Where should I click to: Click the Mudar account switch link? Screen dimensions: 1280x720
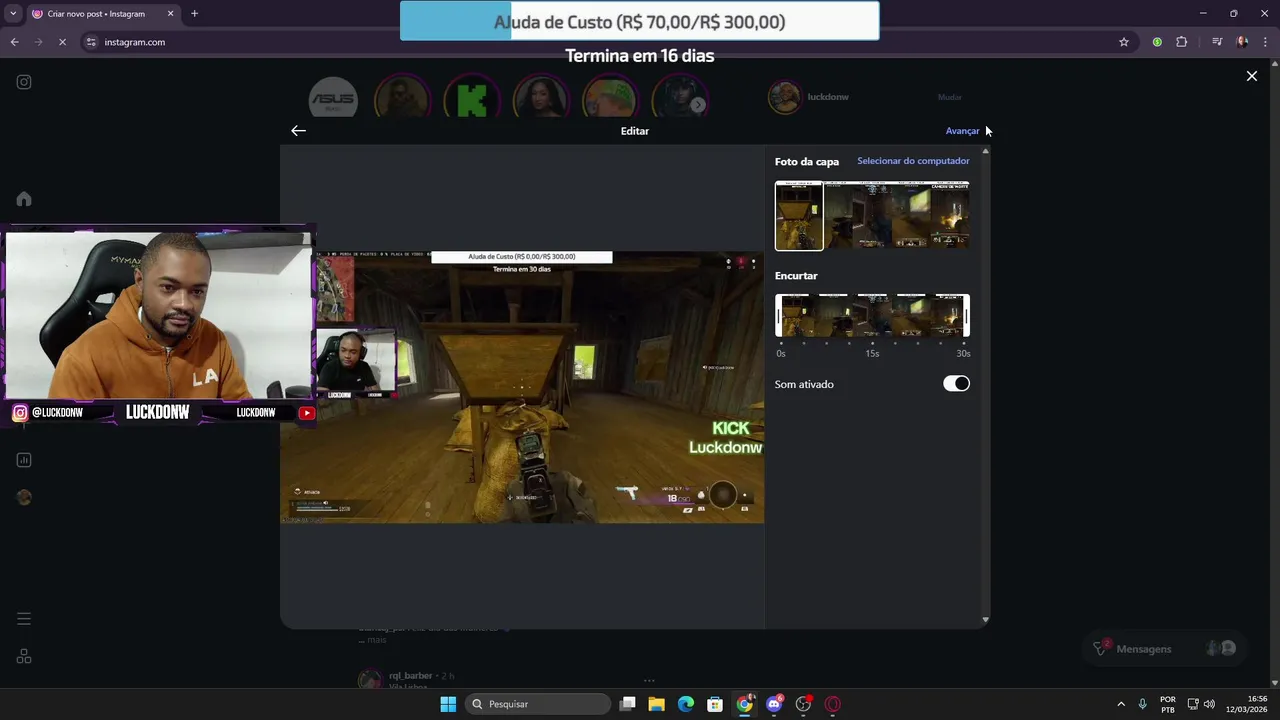949,97
